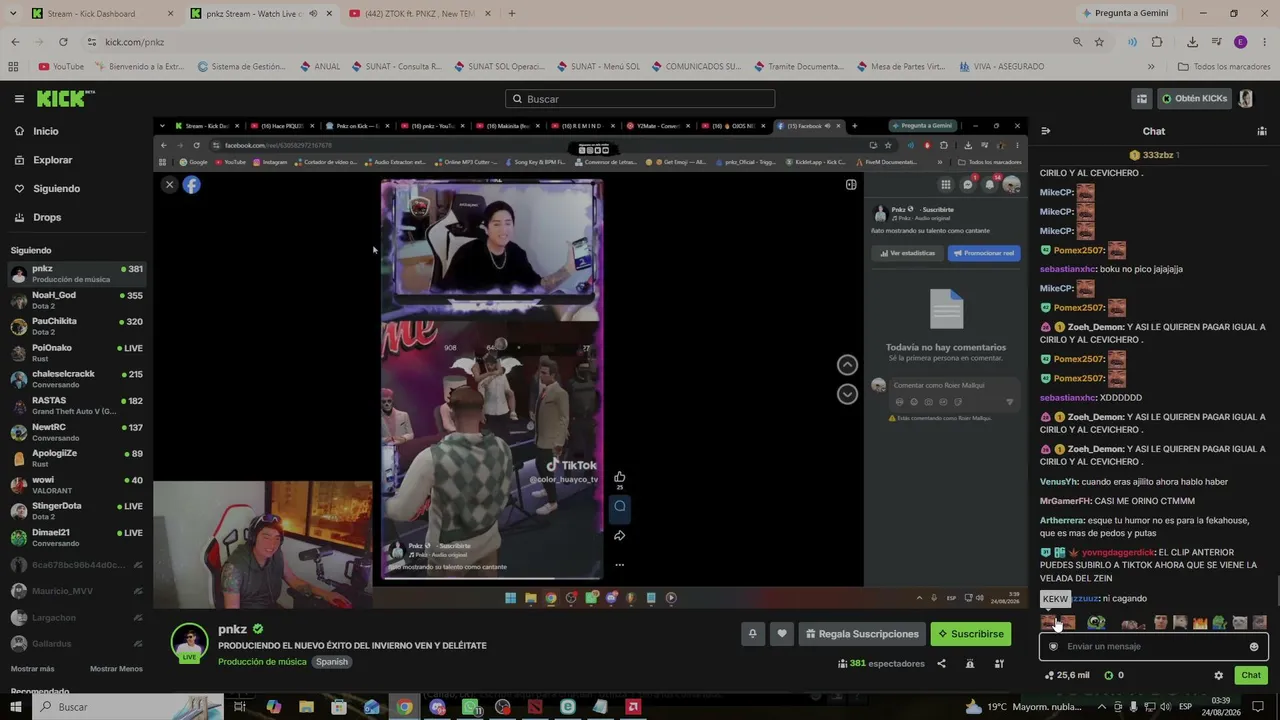Insert the fire emote from quick emotes

click(1200, 623)
